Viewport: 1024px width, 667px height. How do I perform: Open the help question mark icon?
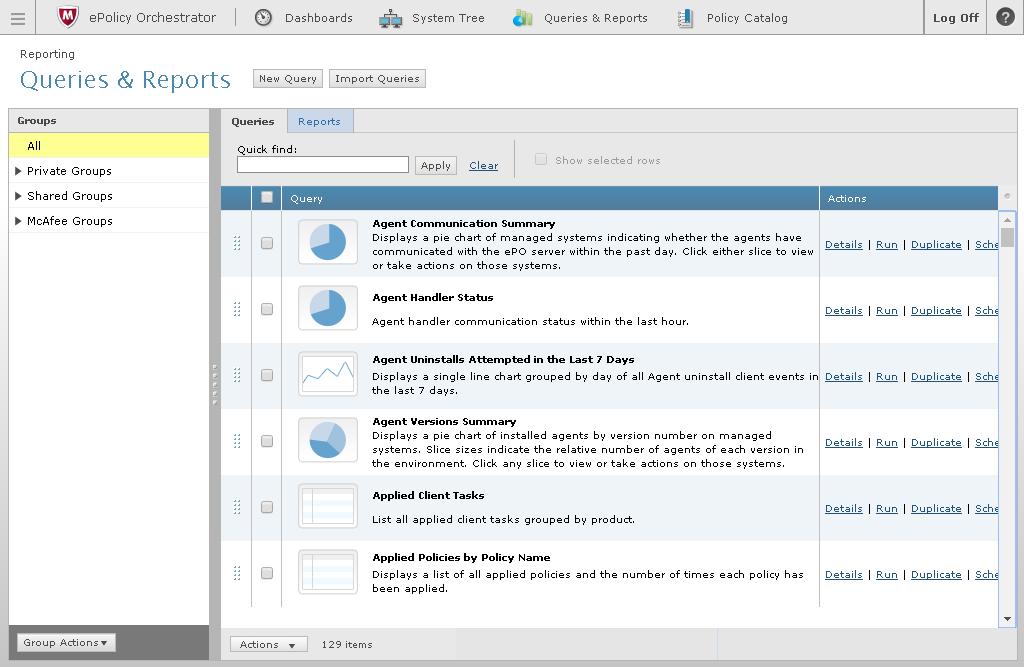click(1005, 17)
